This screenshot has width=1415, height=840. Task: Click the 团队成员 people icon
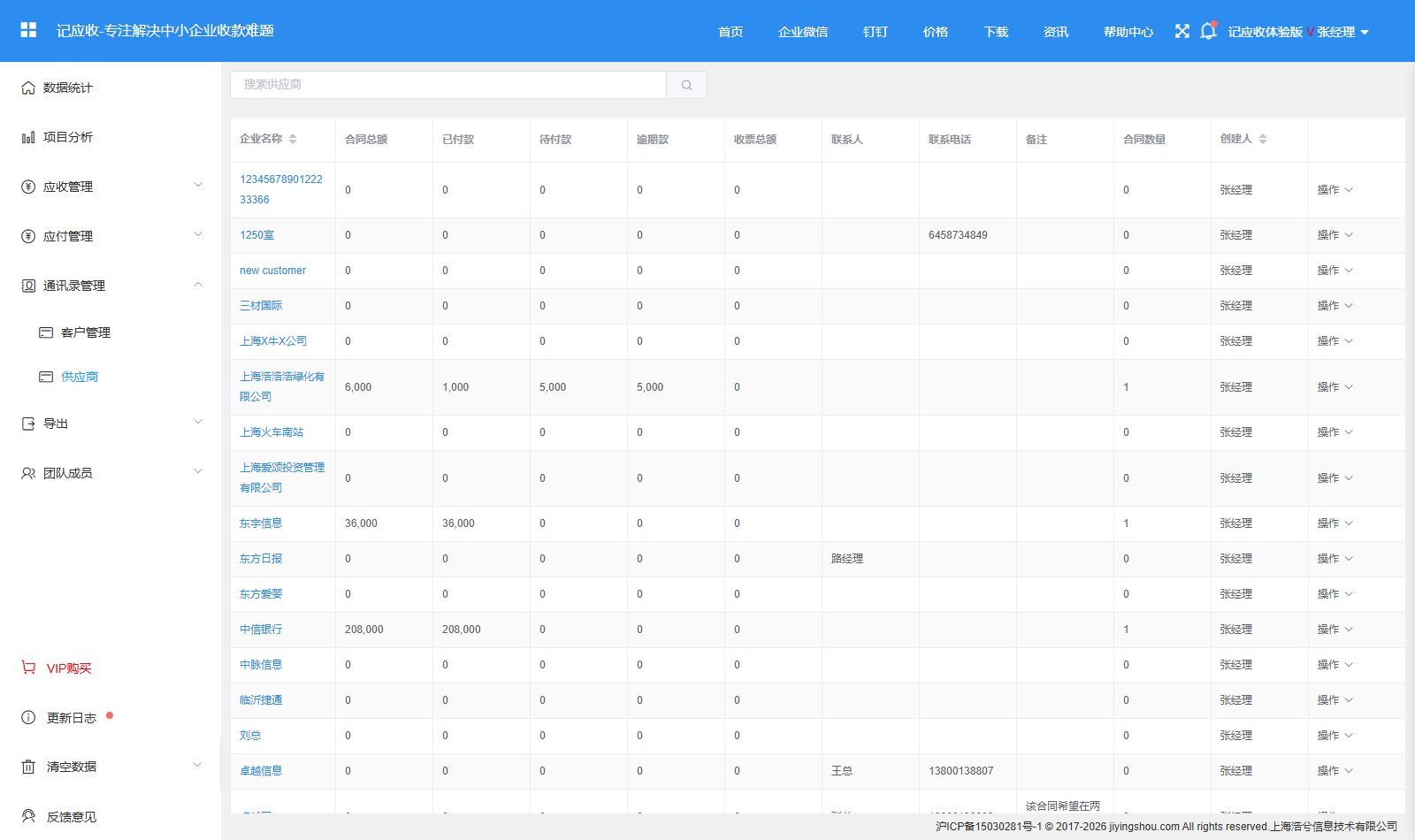pos(28,473)
